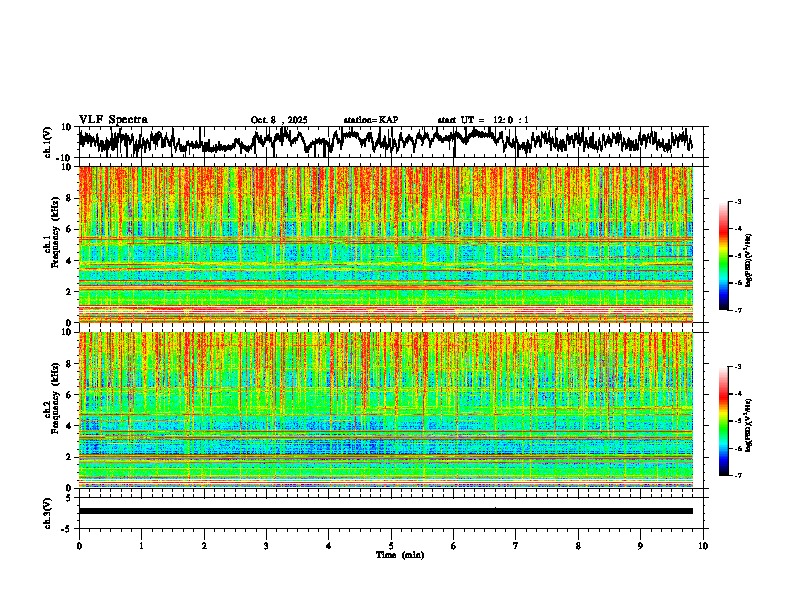Click the '10' time axis tick label
Image resolution: width=792 pixels, height=612 pixels.
click(x=703, y=546)
